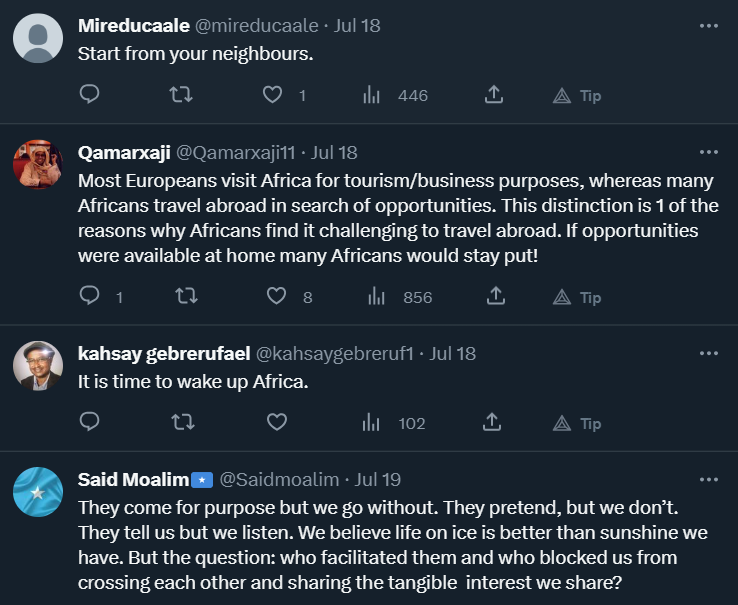The image size is (738, 605).
Task: Open Qamarxaji's profile picture
Action: click(38, 164)
